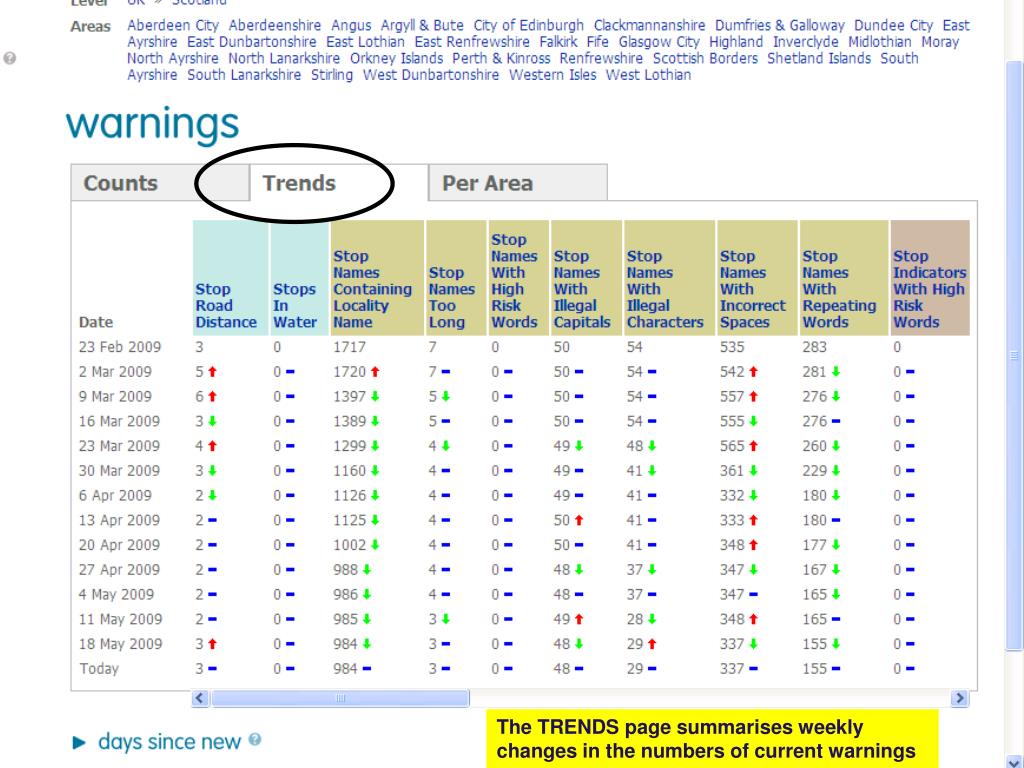Open the West Dunbartonshire link
Image resolution: width=1024 pixels, height=768 pixels.
pos(431,75)
